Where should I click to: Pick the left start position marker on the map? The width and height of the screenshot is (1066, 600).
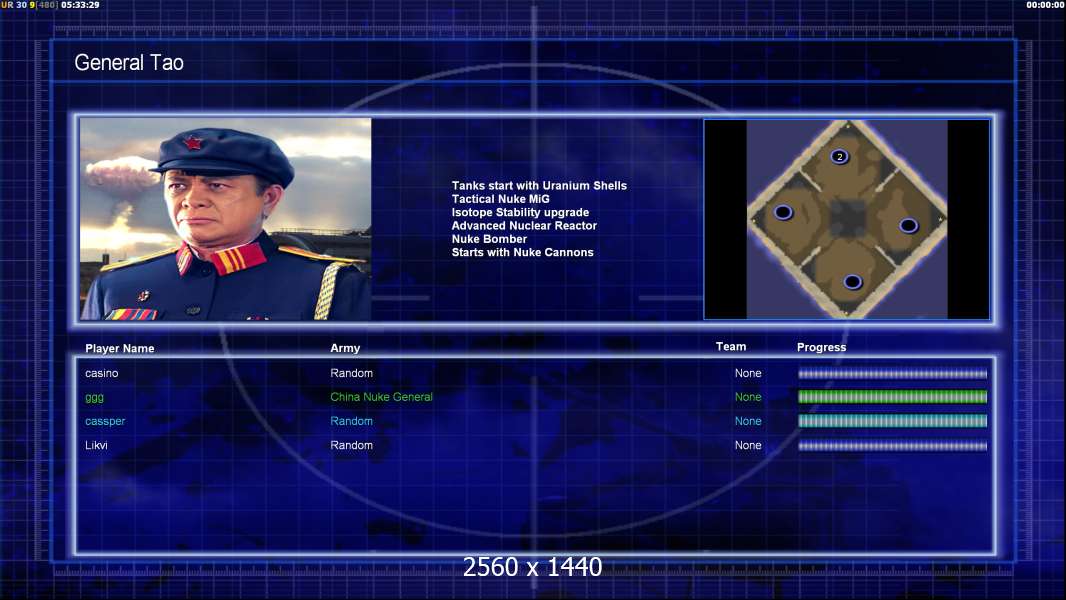point(783,212)
